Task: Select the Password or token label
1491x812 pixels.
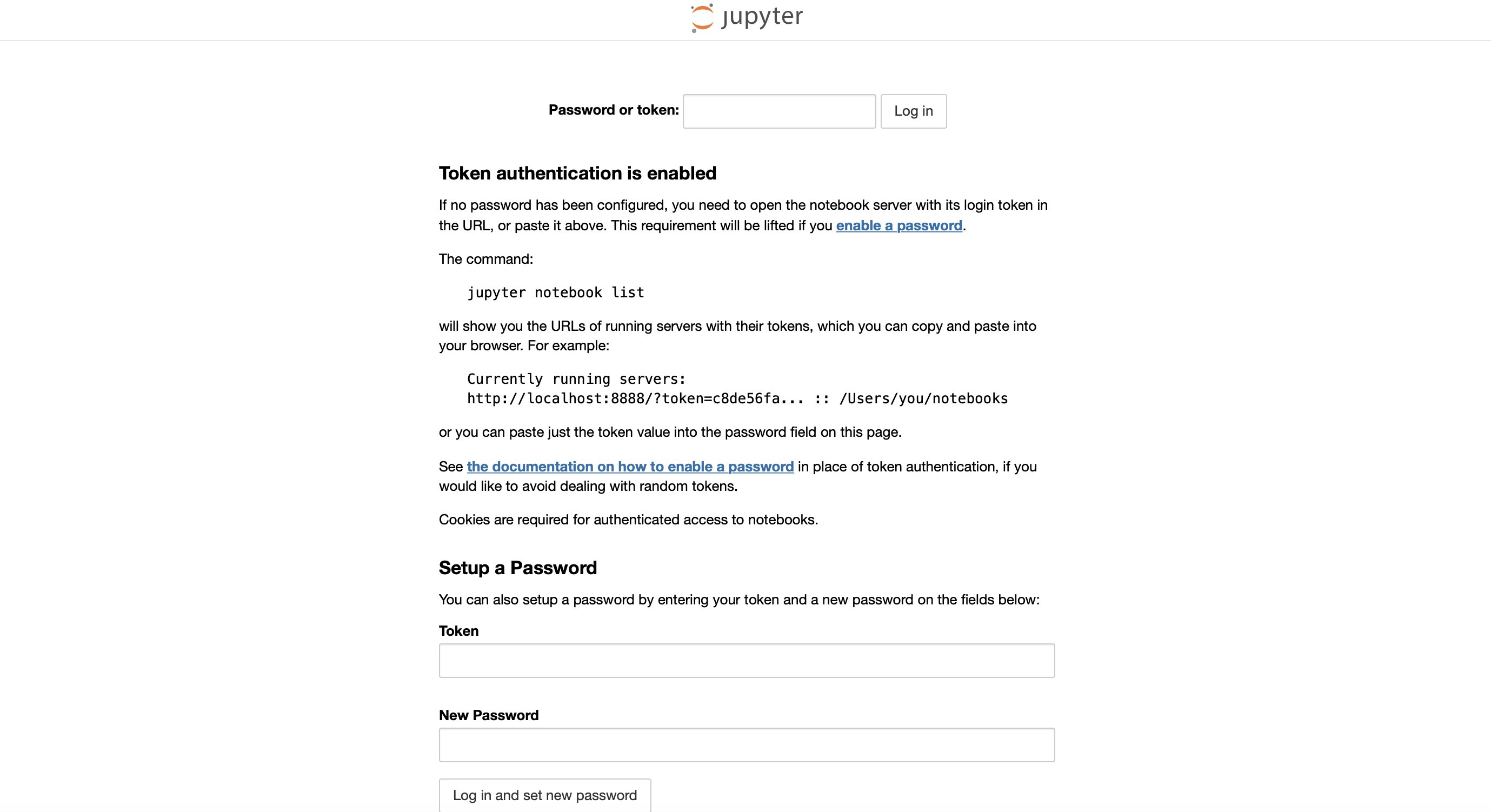Action: [x=613, y=109]
